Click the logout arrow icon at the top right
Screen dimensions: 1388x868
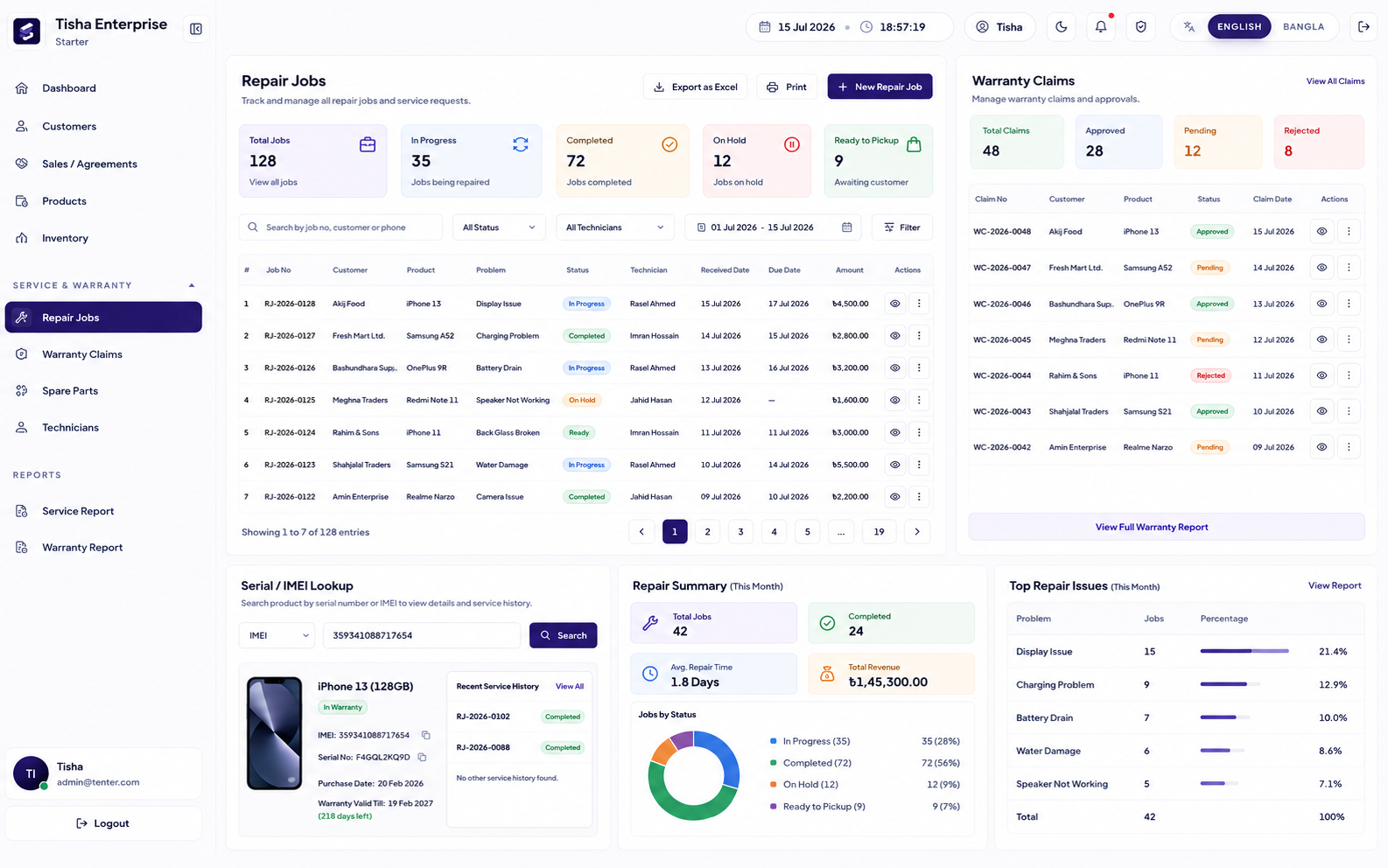1363,26
